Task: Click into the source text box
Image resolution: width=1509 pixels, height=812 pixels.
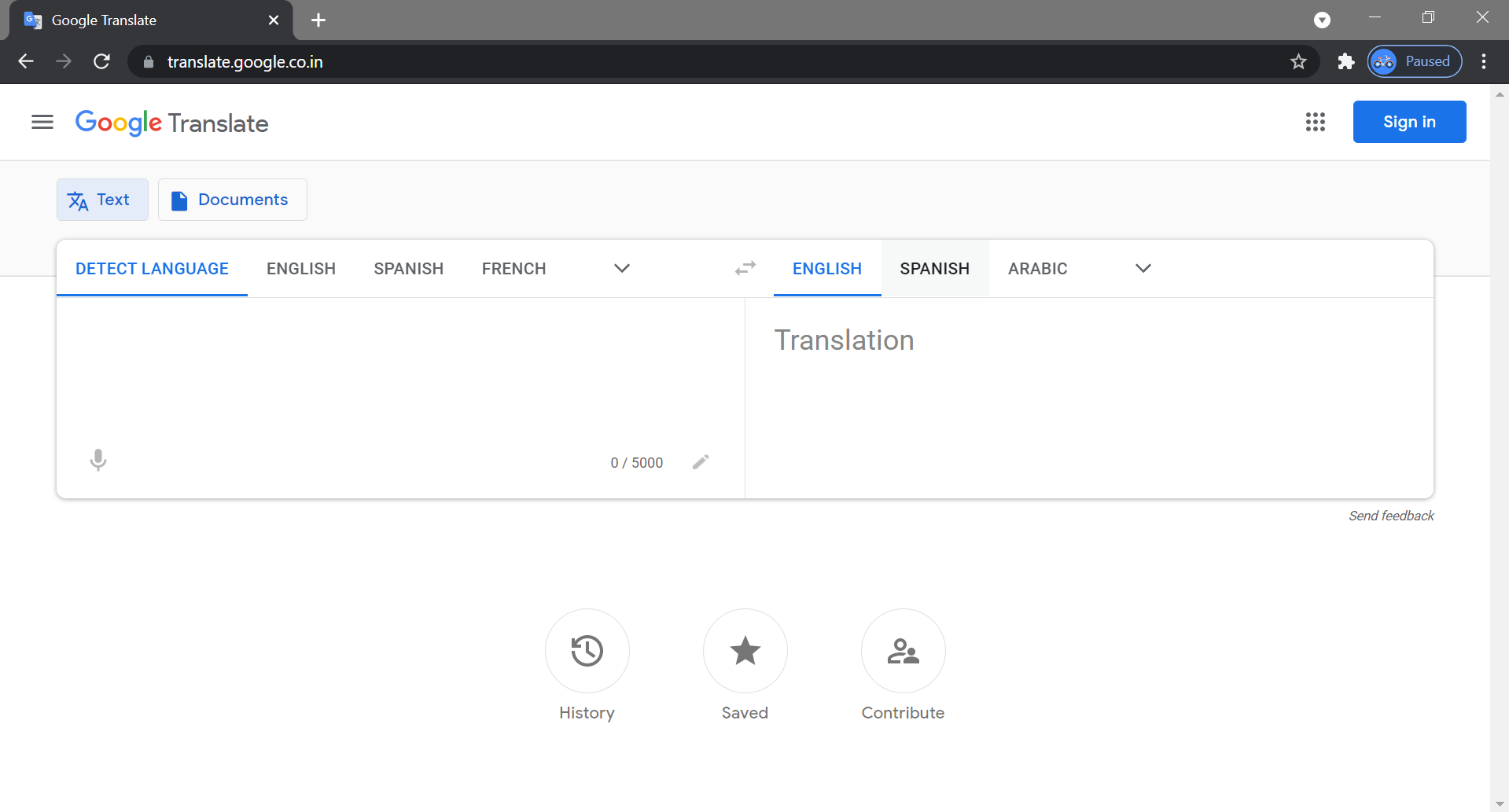Action: pos(400,369)
